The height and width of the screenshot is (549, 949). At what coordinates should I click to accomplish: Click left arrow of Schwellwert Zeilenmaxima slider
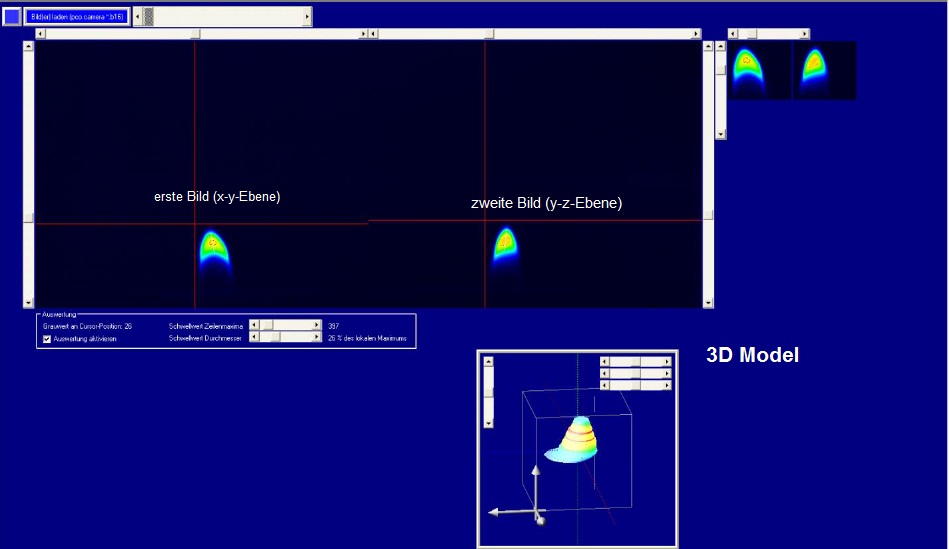click(253, 325)
